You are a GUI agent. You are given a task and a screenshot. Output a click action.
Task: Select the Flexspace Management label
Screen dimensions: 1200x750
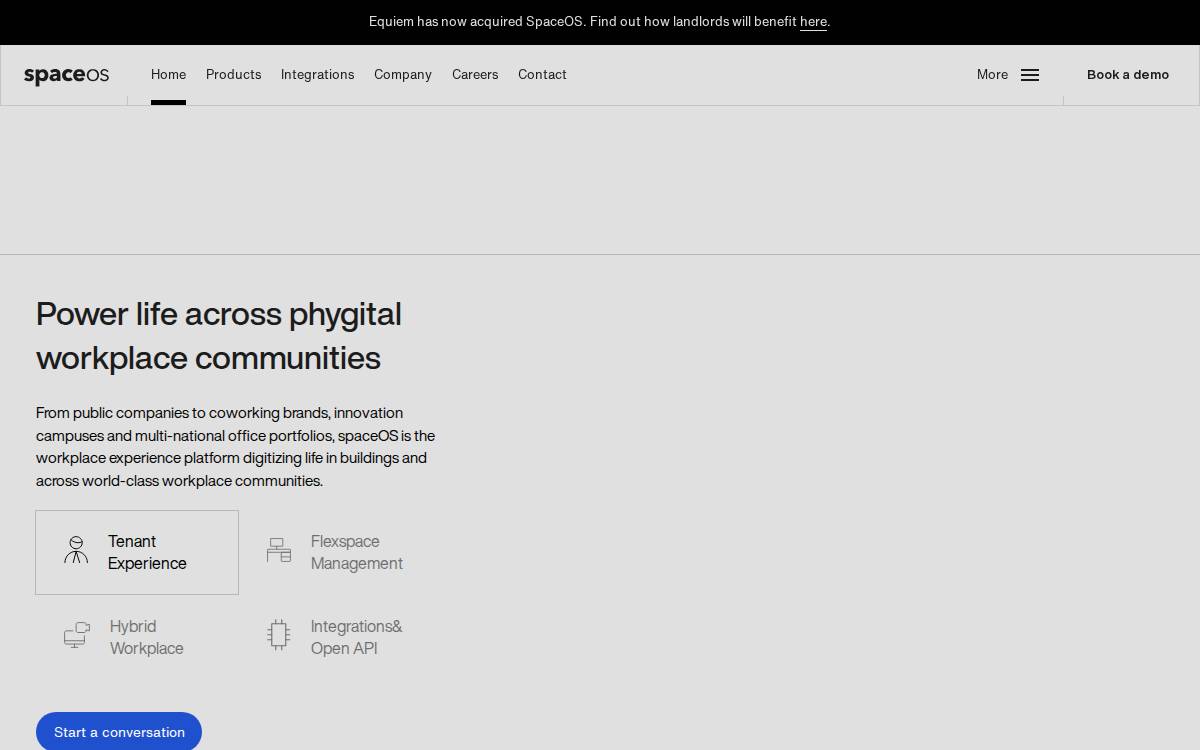tap(357, 552)
